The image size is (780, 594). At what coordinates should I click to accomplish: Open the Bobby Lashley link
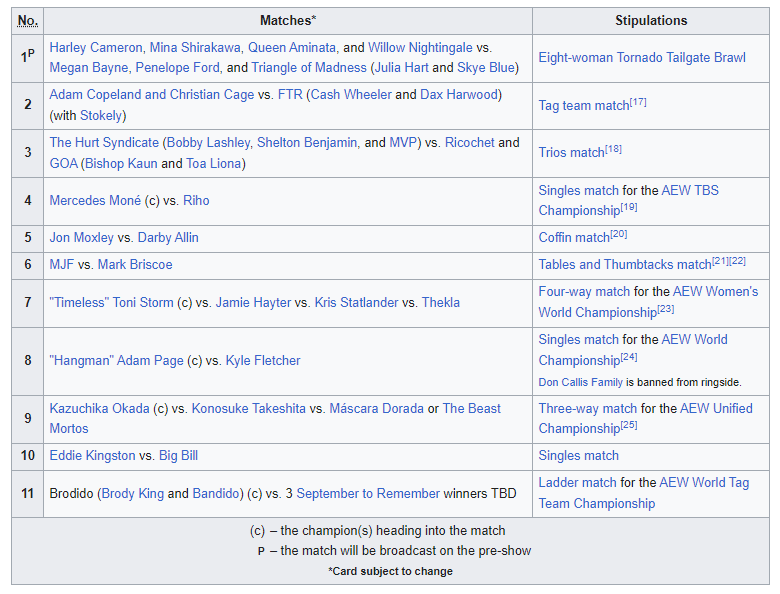click(208, 142)
